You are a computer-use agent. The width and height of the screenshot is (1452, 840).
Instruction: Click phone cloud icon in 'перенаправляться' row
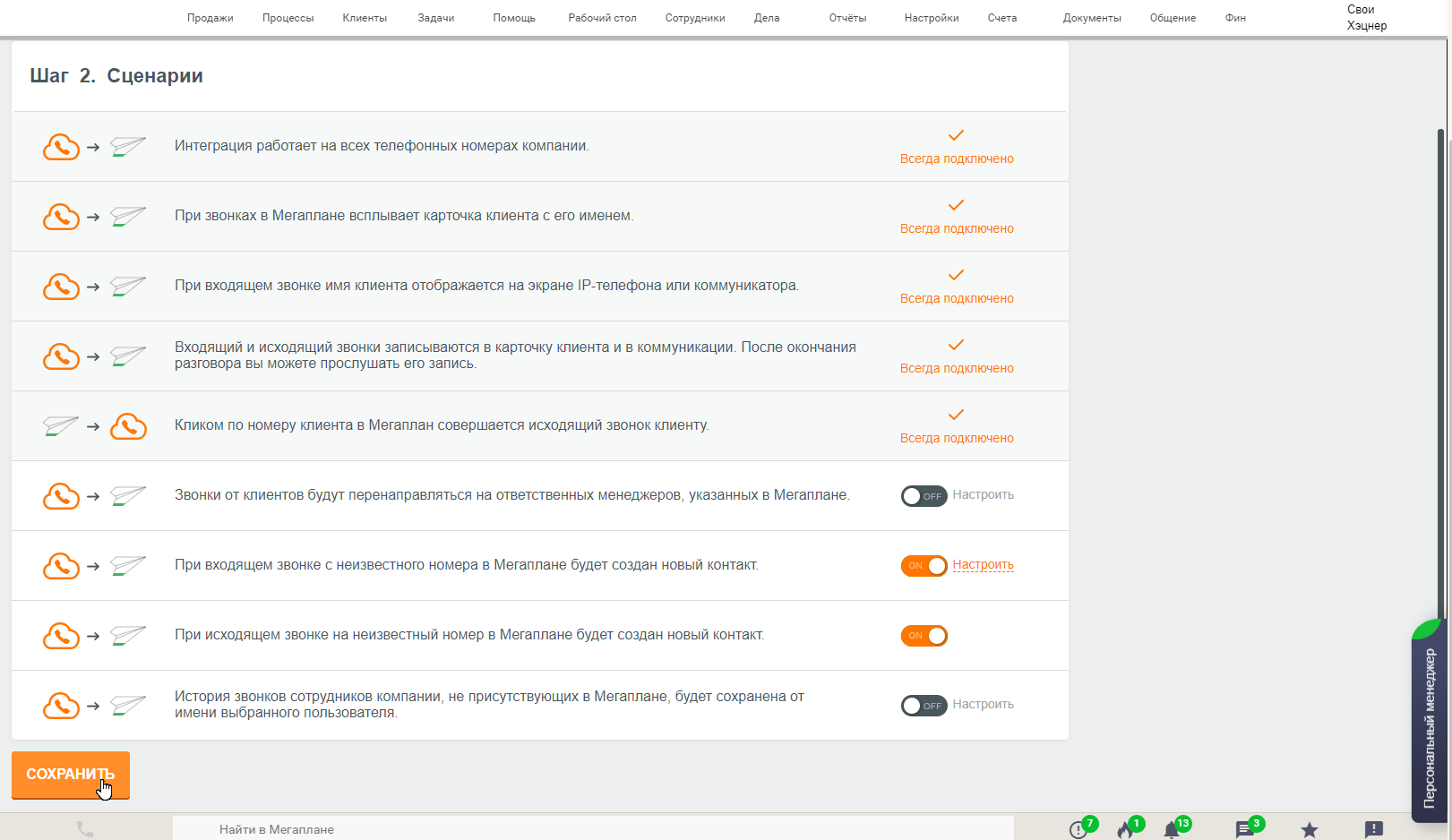point(61,496)
